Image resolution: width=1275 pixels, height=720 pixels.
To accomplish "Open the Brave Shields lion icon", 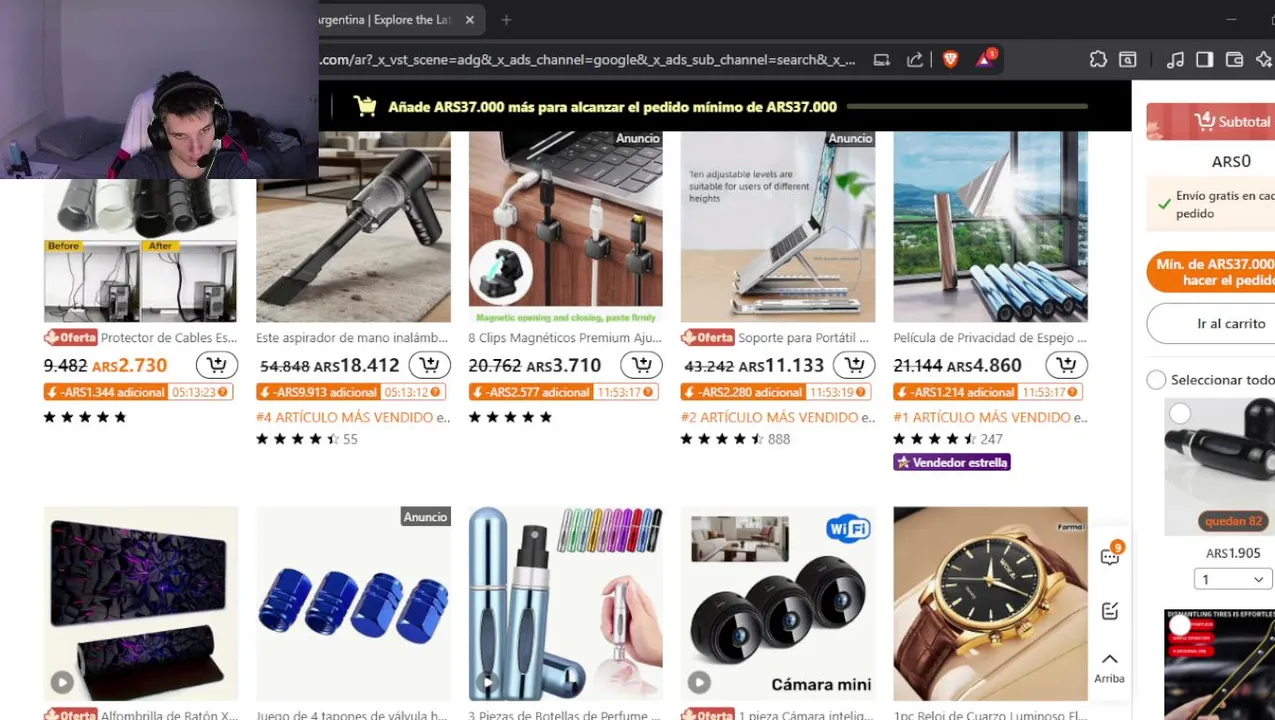I will pos(950,59).
